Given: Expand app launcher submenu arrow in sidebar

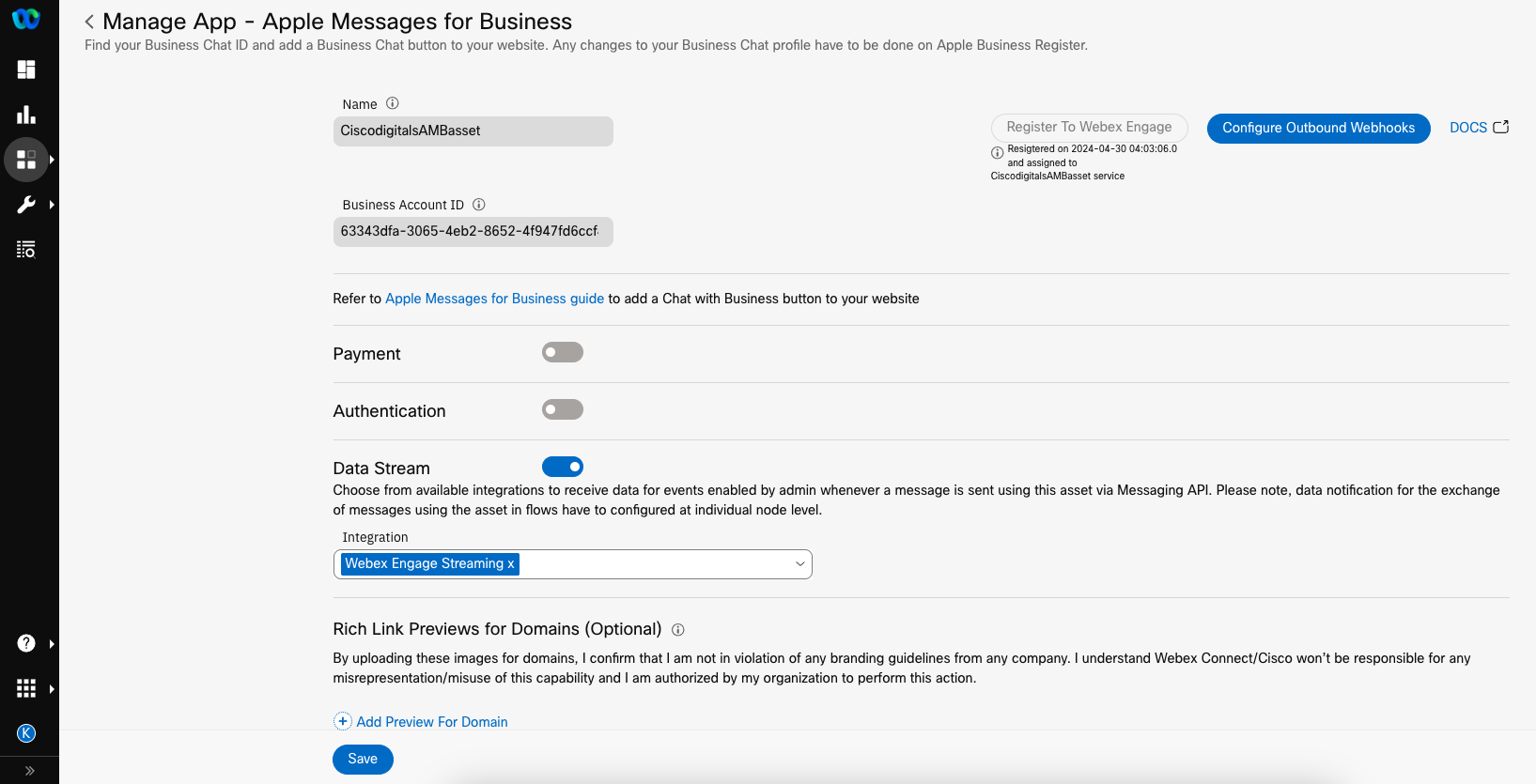Looking at the screenshot, I should click(x=52, y=688).
